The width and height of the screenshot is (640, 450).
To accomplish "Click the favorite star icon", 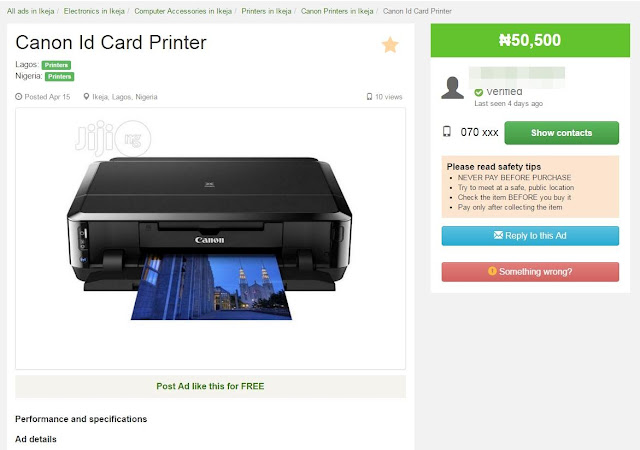I will tap(390, 45).
